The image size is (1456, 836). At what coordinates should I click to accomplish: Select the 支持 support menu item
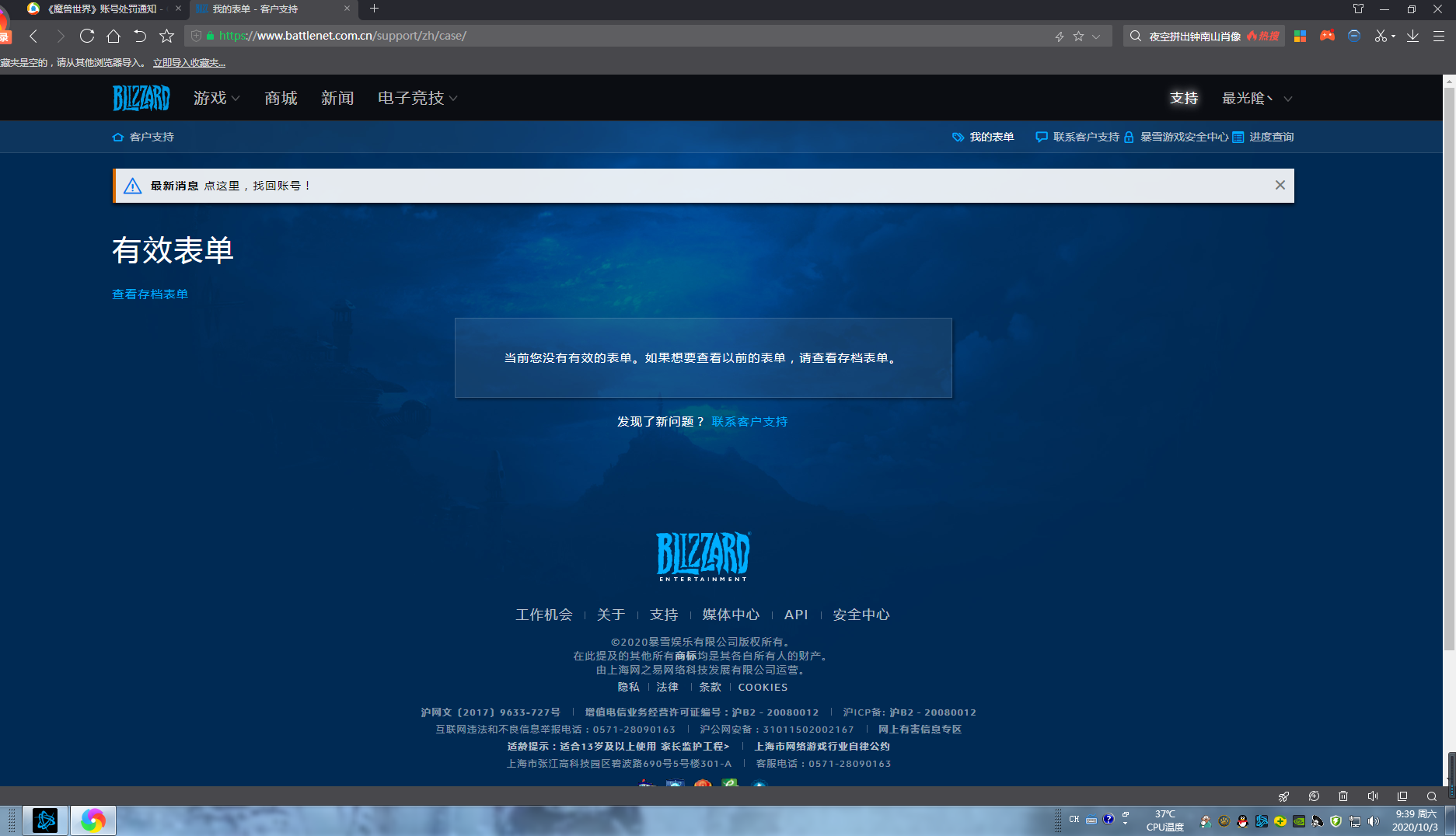point(1184,98)
